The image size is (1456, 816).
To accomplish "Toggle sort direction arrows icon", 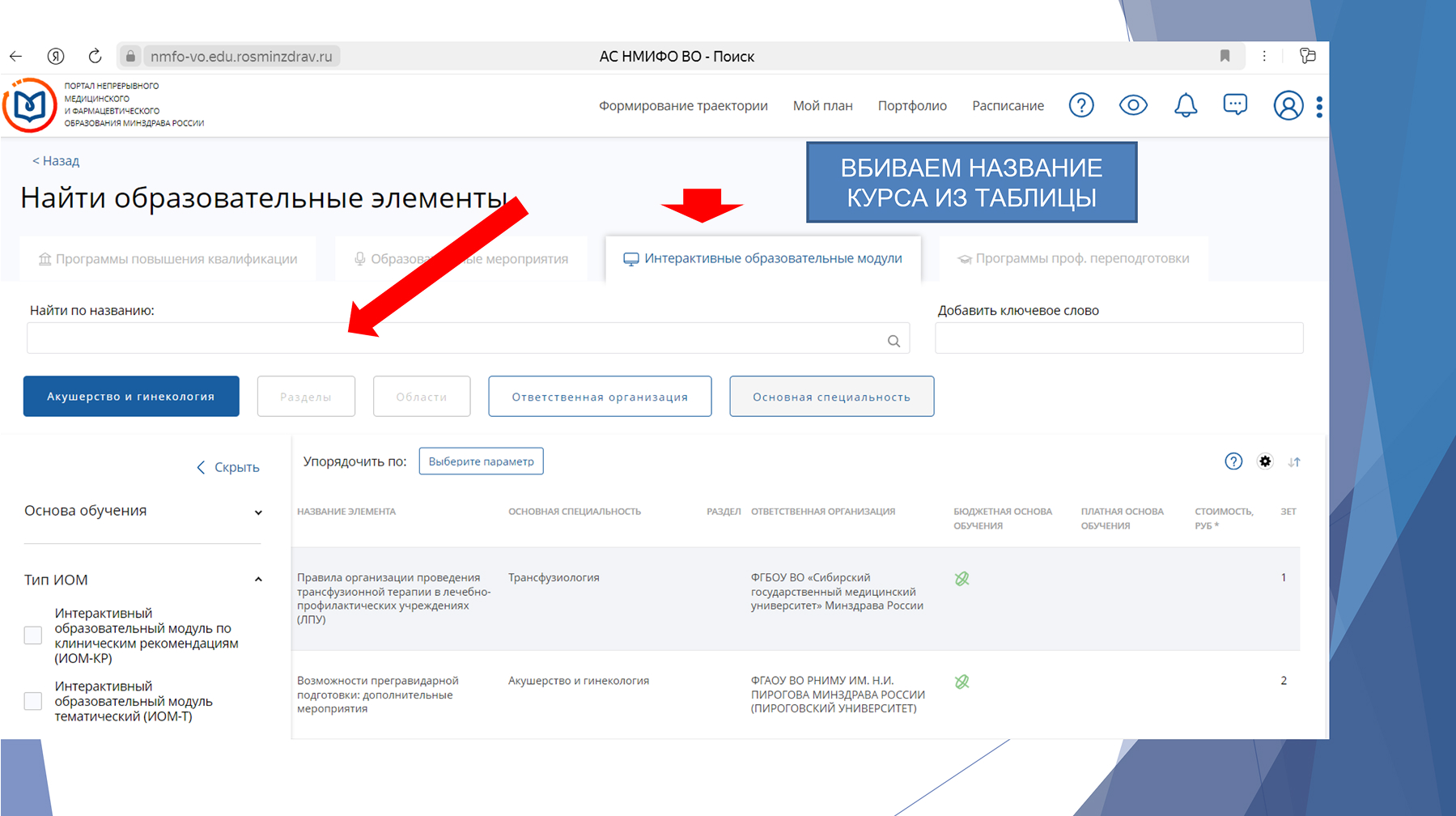I will [1294, 462].
